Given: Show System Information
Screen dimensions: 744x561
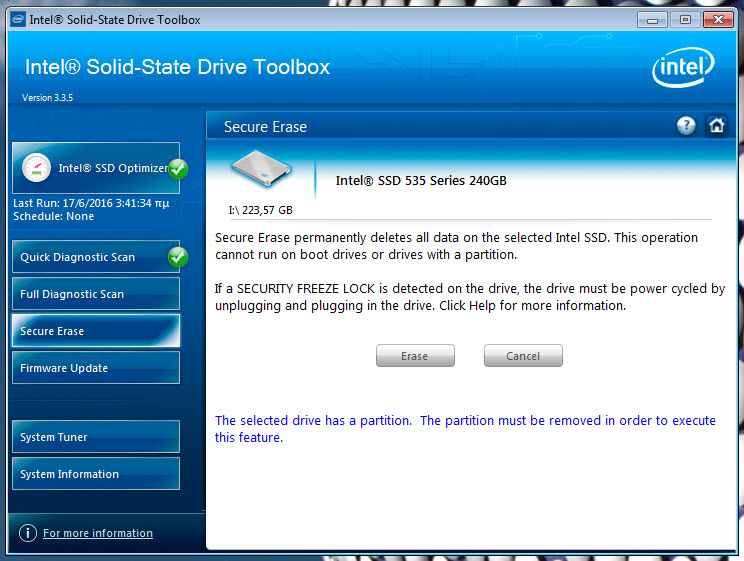Looking at the screenshot, I should (x=96, y=474).
